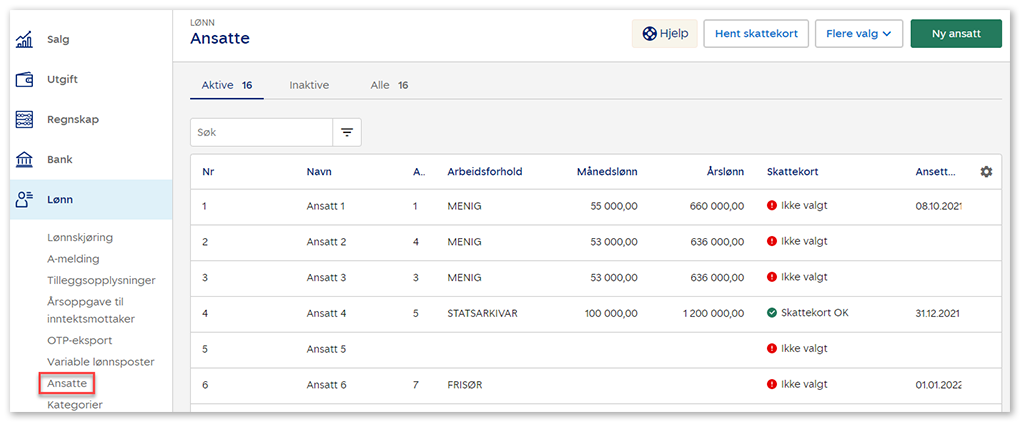The image size is (1020, 422).
Task: Click the Ny ansatt button
Action: [x=956, y=33]
